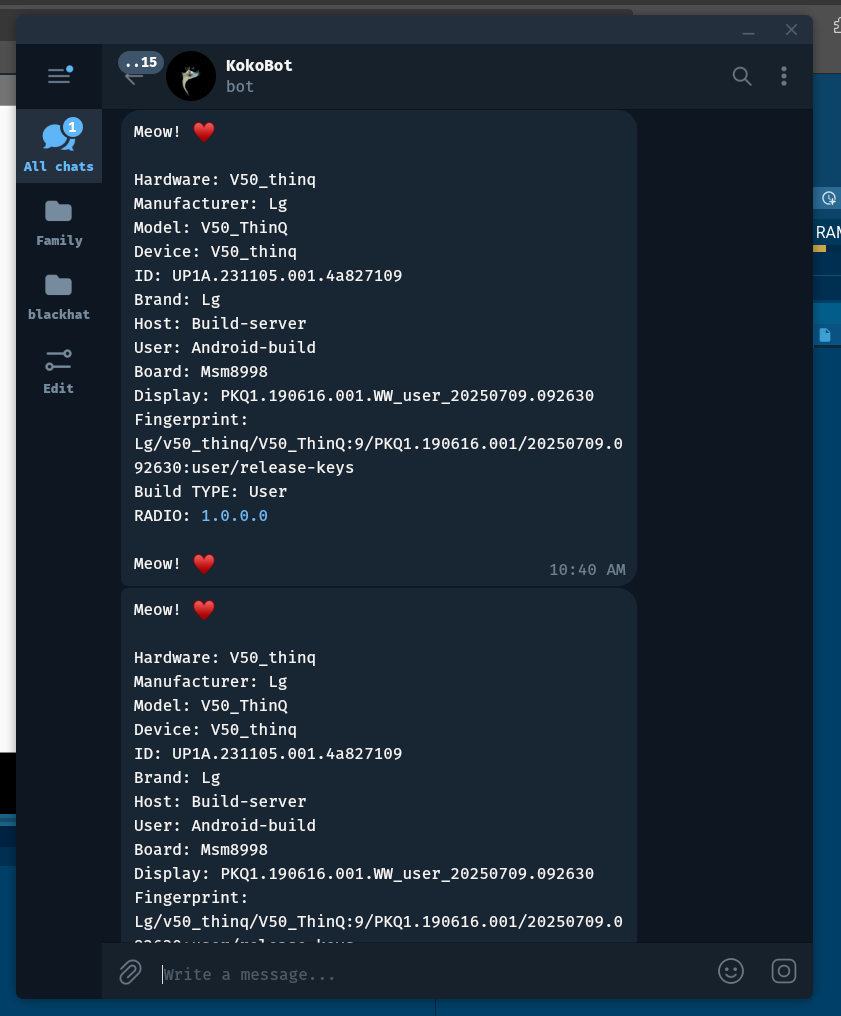Screen dimensions: 841x1016
Task: Click the 10:40 AM message timestamp
Action: [587, 570]
